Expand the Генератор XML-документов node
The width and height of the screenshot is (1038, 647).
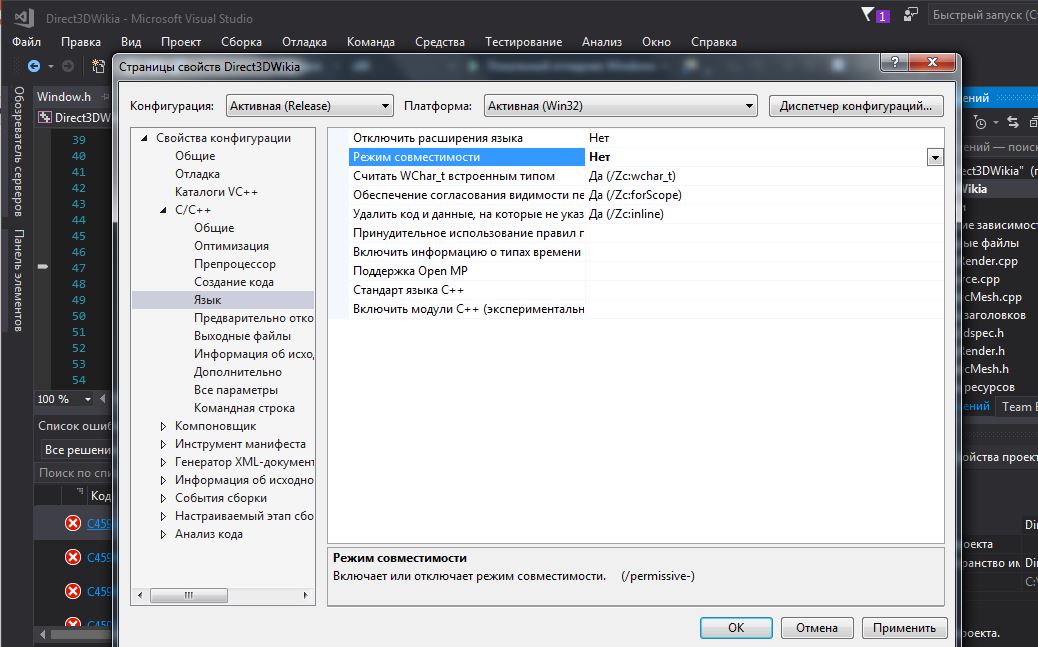[x=164, y=462]
